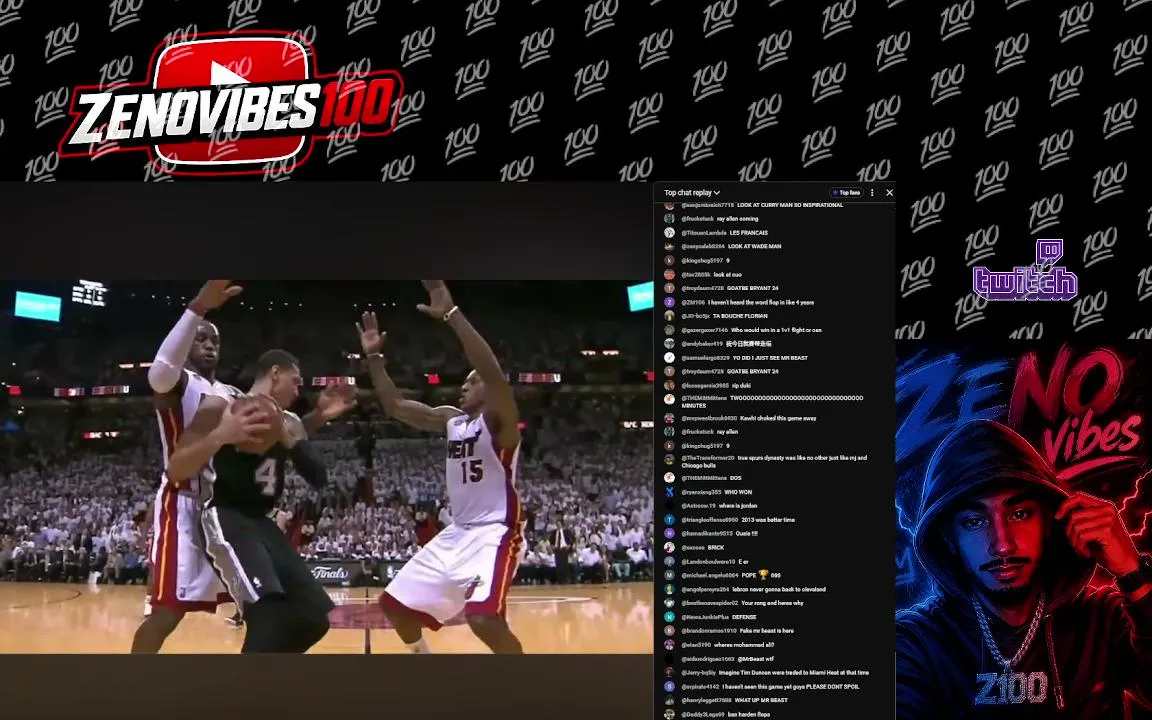
Task: Click avatar beside 'WHAT UP MR BEAST'
Action: (669, 700)
